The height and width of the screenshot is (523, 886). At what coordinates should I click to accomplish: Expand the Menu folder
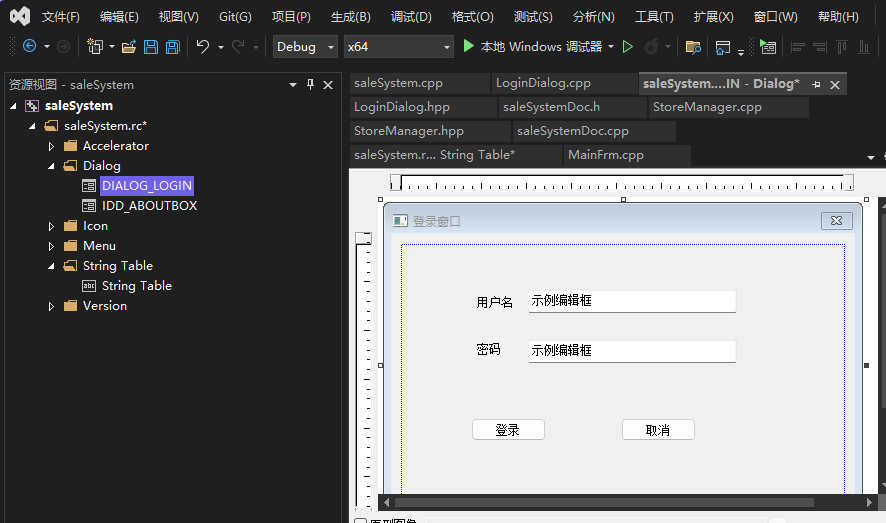pyautogui.click(x=51, y=246)
